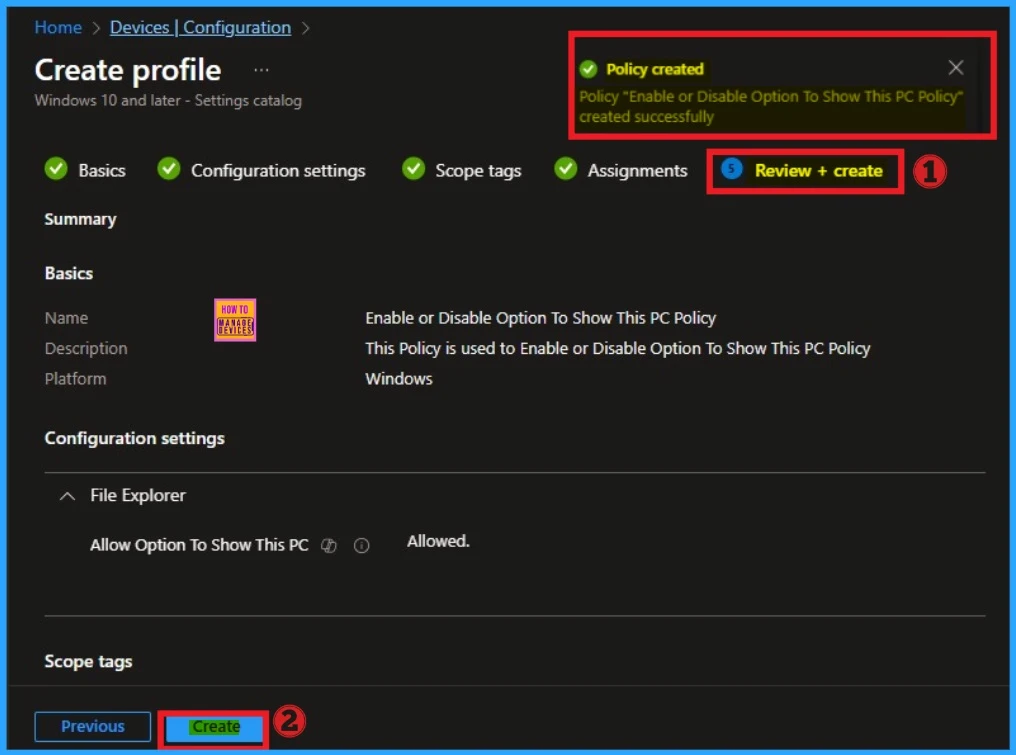Dismiss the Policy created notification

955,67
